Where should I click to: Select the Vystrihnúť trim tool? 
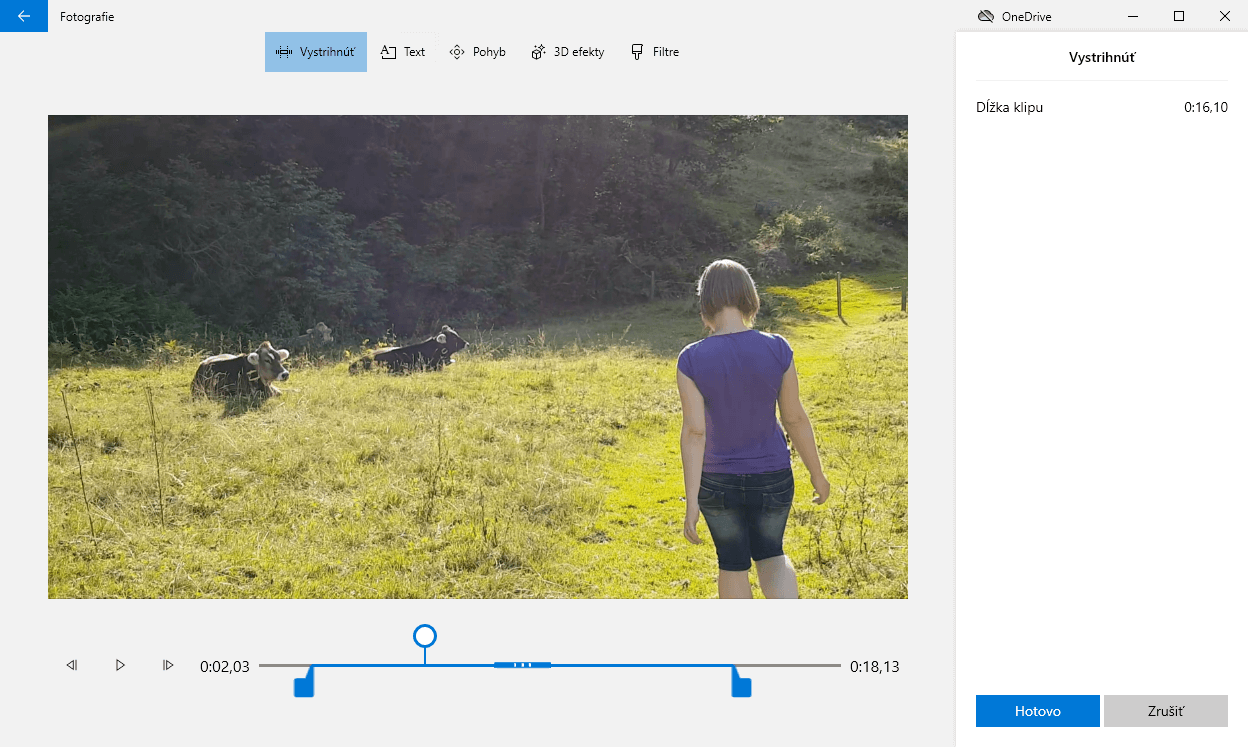[x=316, y=52]
